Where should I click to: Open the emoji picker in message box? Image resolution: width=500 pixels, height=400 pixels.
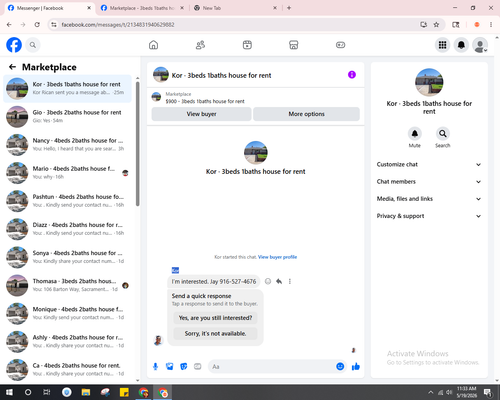[340, 367]
